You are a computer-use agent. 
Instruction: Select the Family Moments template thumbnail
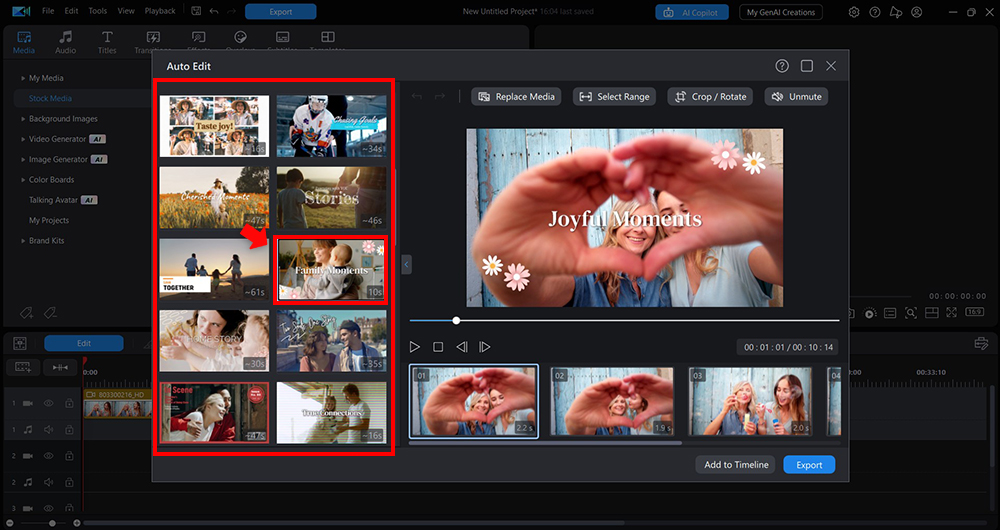[331, 270]
